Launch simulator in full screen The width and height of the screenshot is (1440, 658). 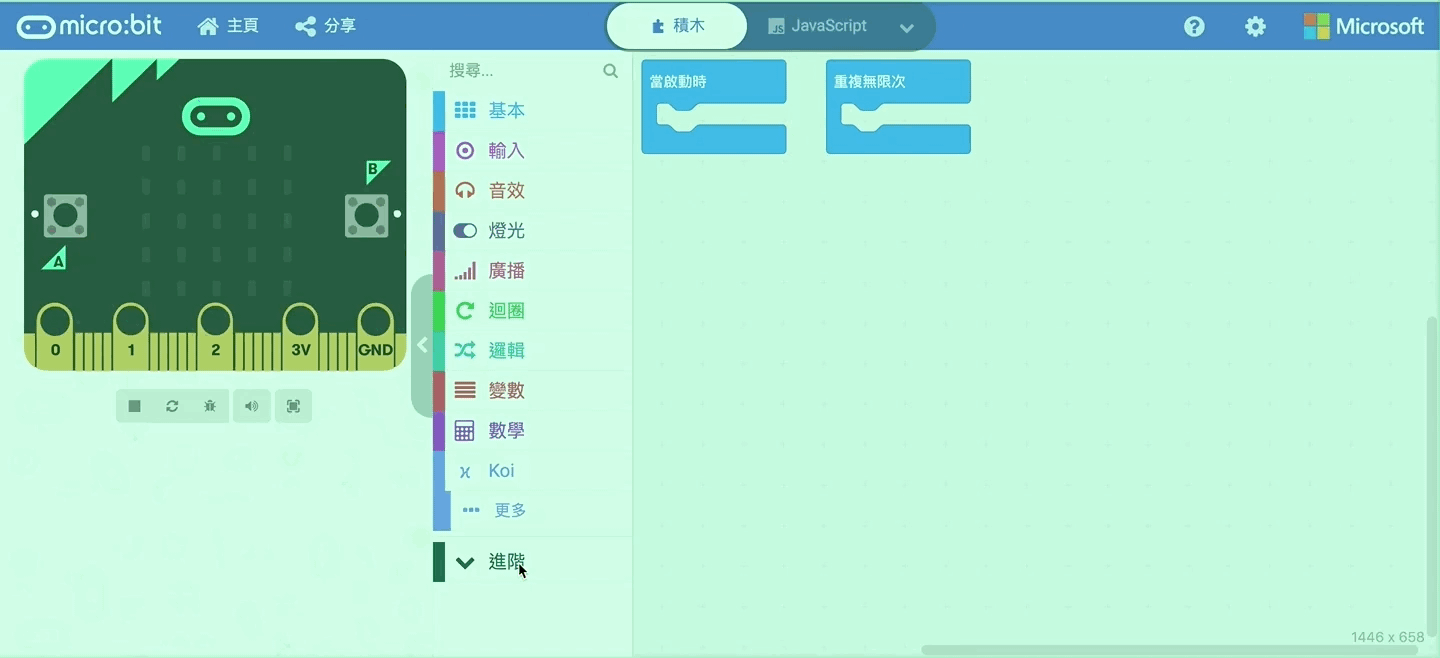pyautogui.click(x=293, y=406)
